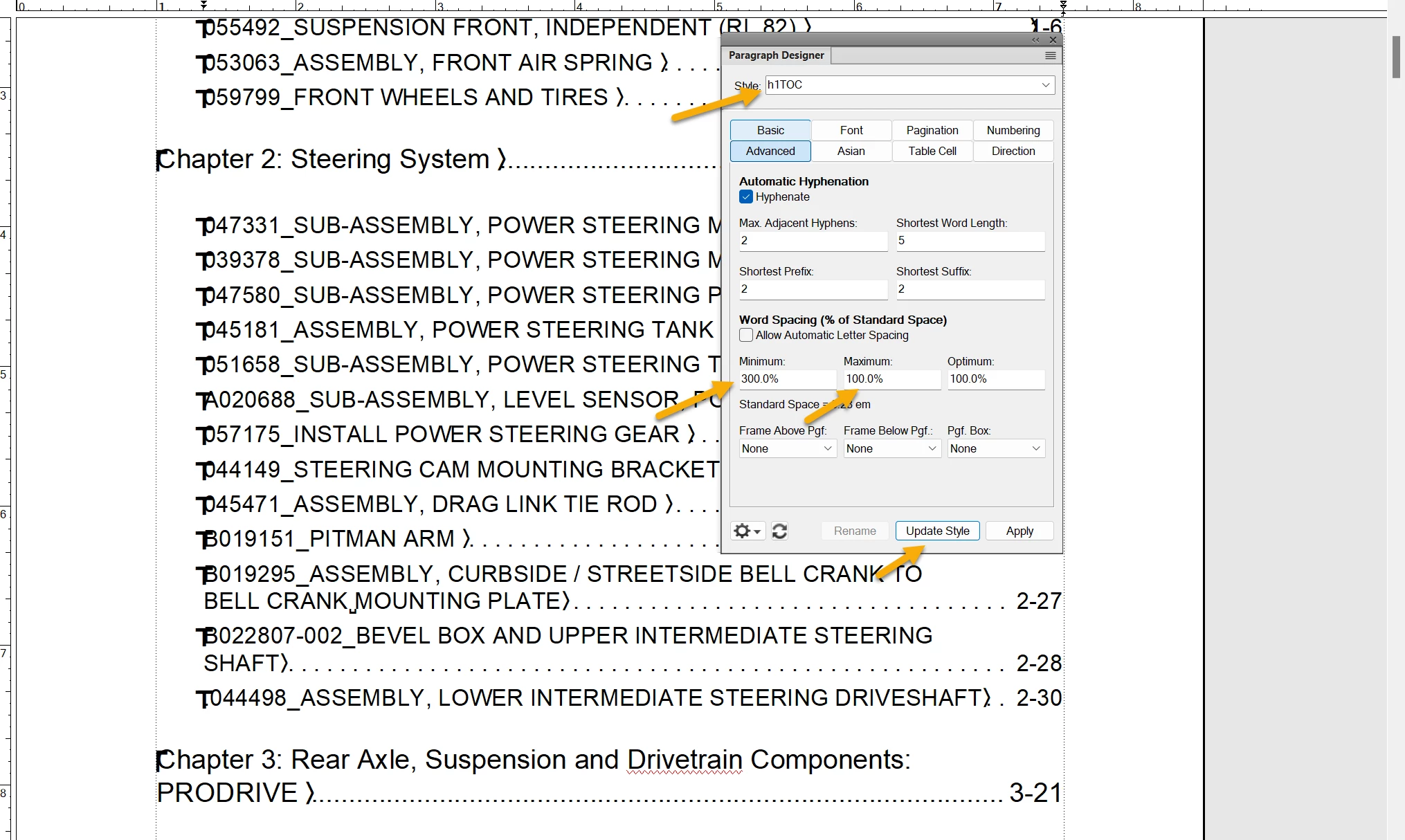Switch to the Pagination tab
1405x840 pixels.
932,130
